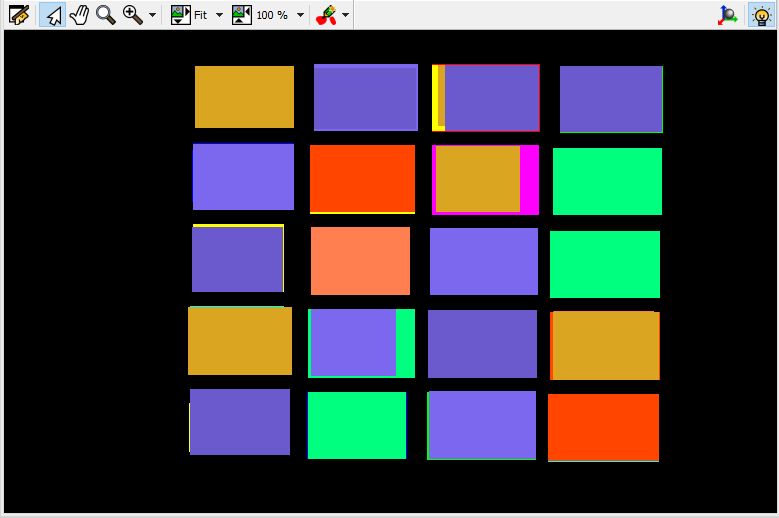Viewport: 779px width, 518px height.
Task: Select the zoom in tool
Action: 132,15
